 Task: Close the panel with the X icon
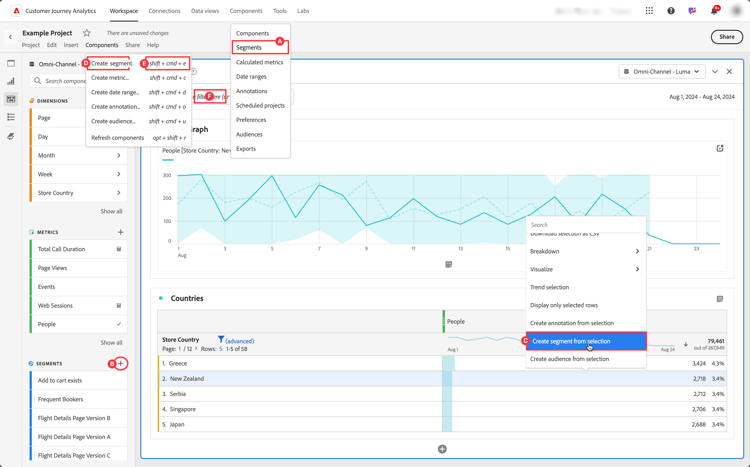(729, 71)
